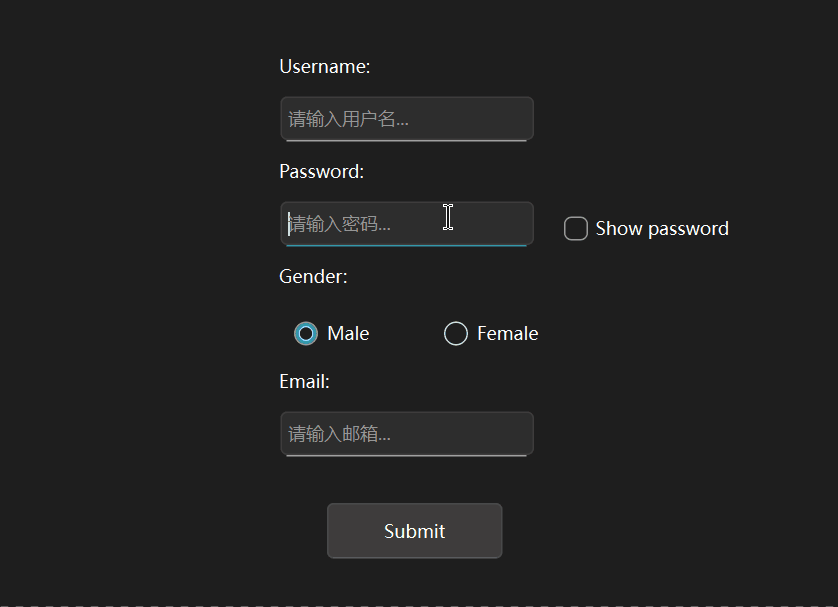Click the "Email:" label text
This screenshot has height=607, width=838.
point(304,382)
